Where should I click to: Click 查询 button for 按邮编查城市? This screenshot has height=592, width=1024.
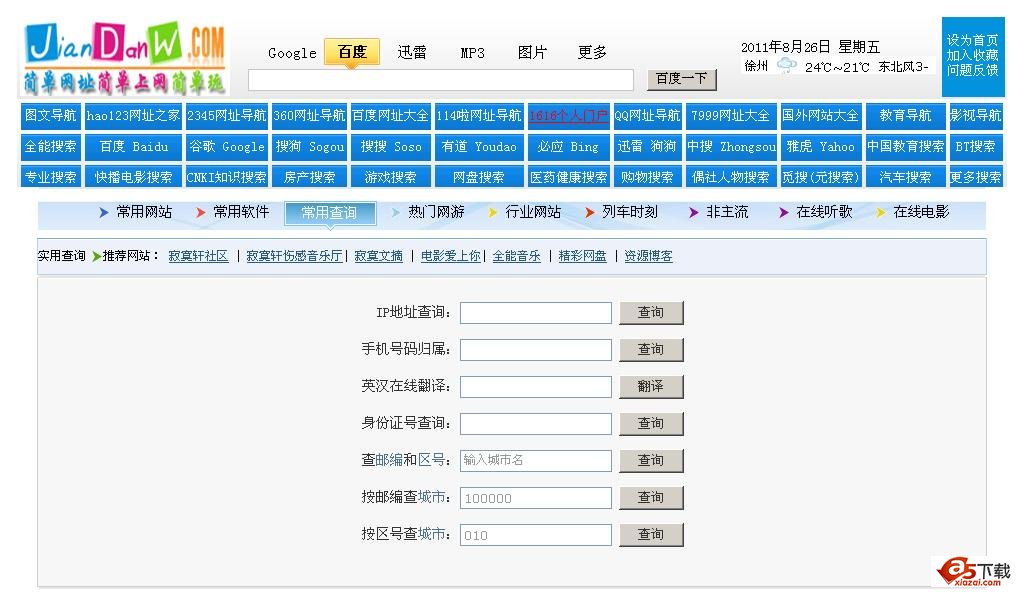pyautogui.click(x=651, y=498)
